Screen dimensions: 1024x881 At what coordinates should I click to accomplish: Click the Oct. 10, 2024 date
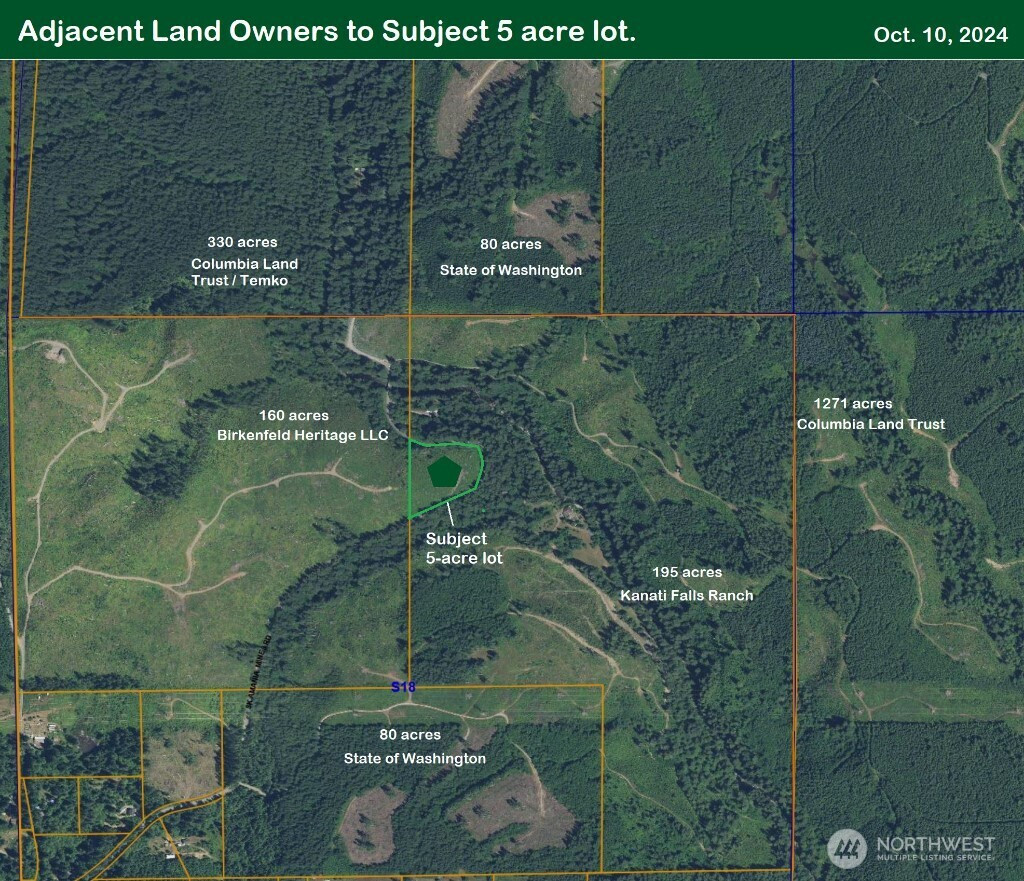pyautogui.click(x=940, y=35)
